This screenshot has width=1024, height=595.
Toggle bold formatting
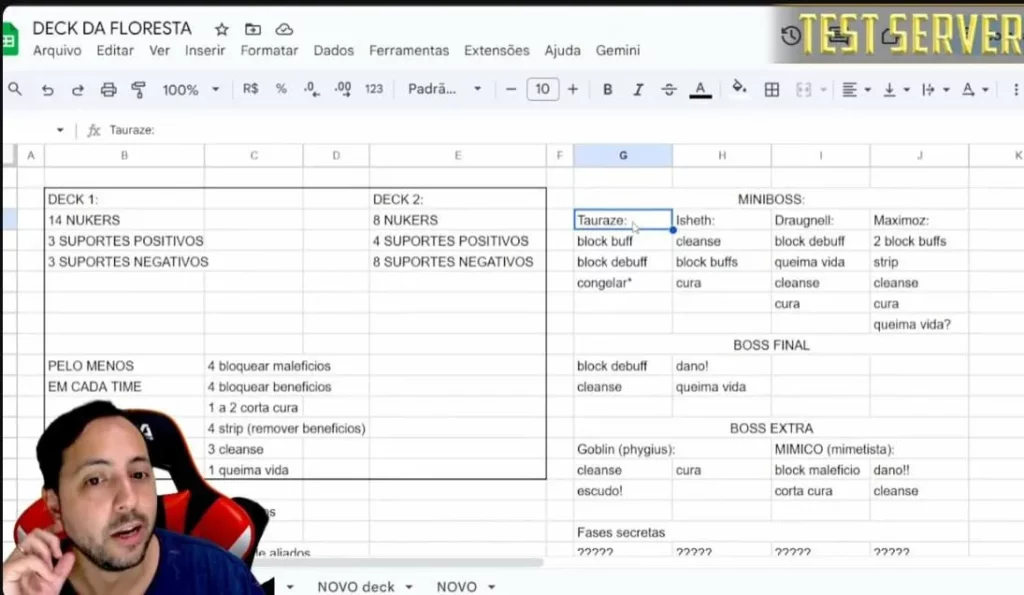(607, 89)
